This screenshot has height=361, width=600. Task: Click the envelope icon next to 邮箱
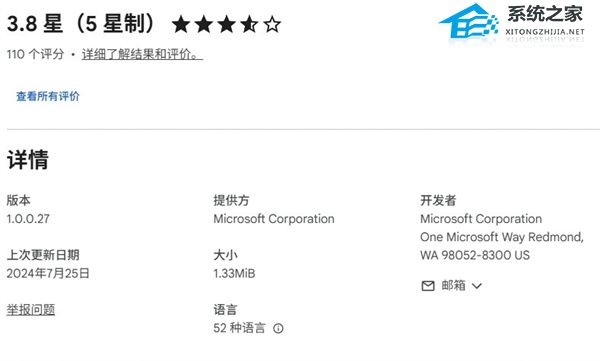pos(428,286)
